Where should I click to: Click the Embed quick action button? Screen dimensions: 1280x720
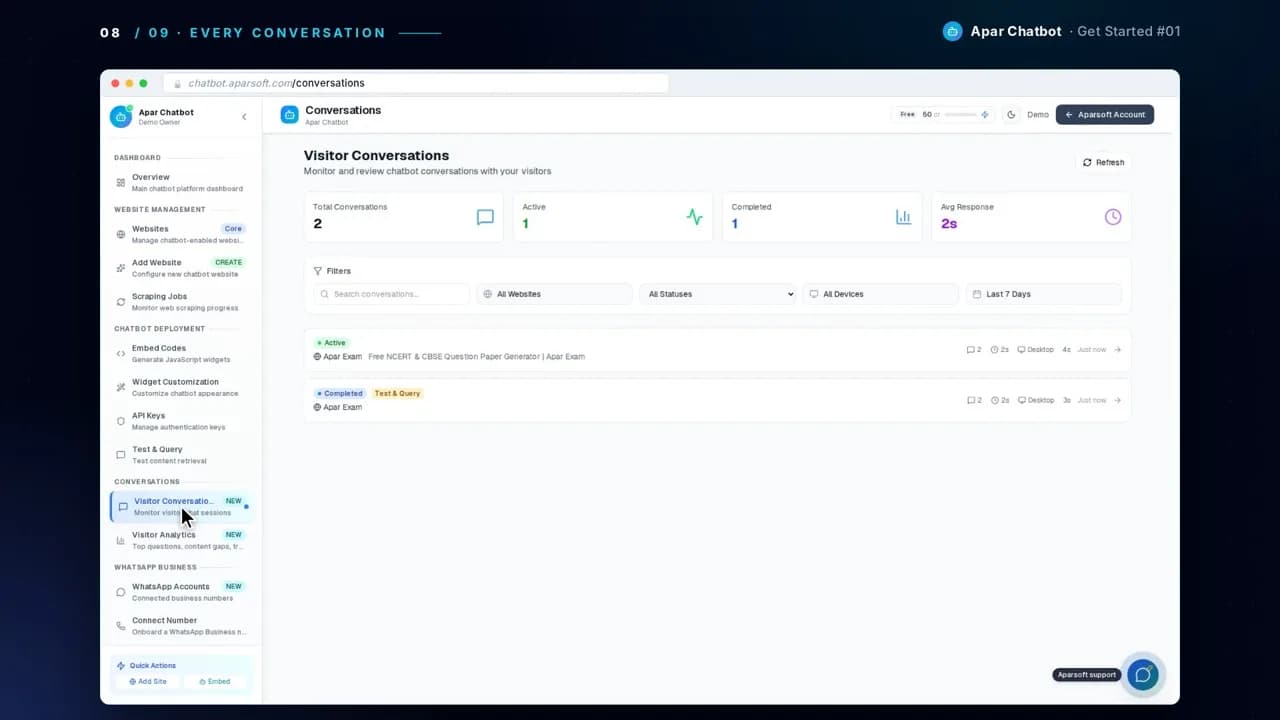(x=214, y=681)
